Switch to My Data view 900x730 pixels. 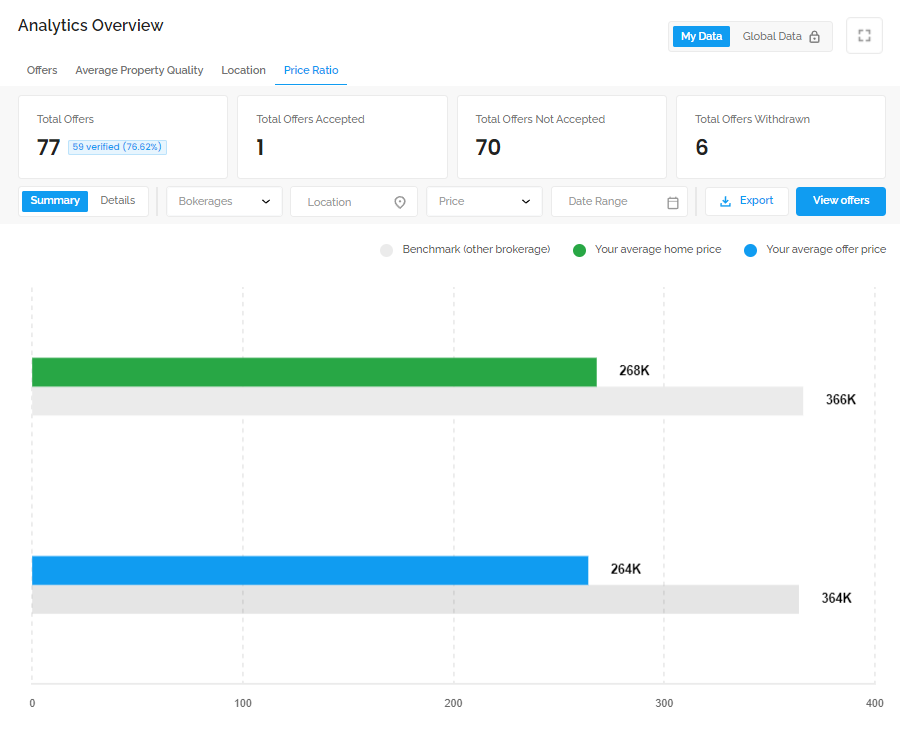point(701,36)
